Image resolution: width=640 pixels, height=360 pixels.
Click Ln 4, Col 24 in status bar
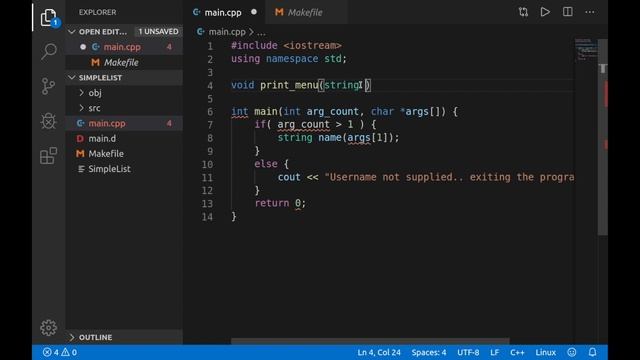click(379, 352)
